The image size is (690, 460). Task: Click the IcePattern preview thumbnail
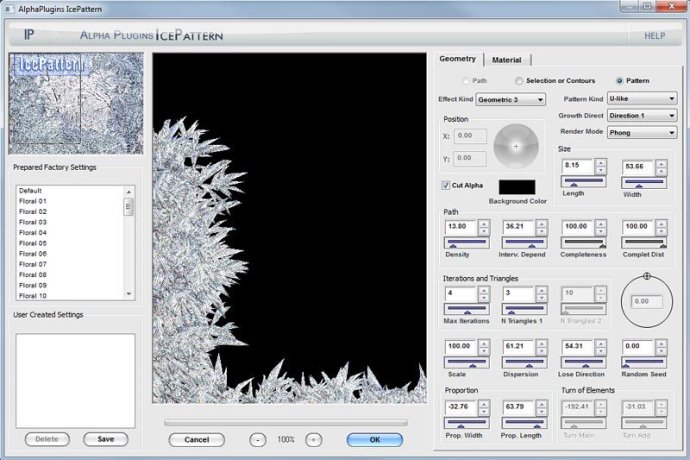click(76, 103)
